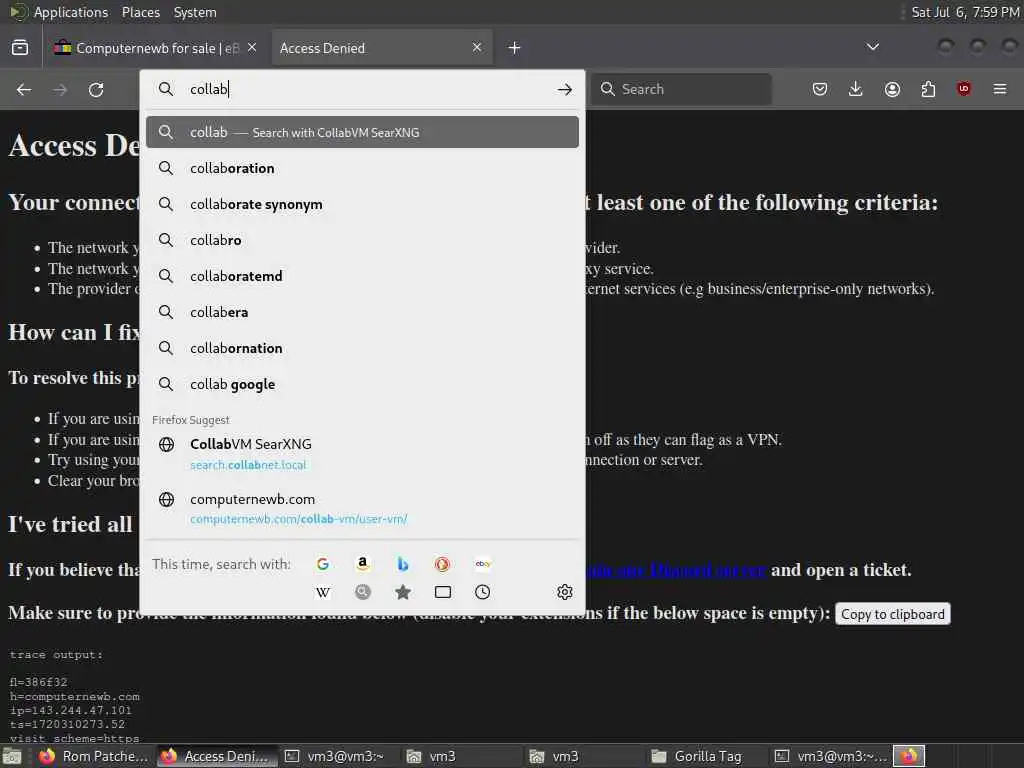
Task: Search this time with Google
Action: [323, 564]
